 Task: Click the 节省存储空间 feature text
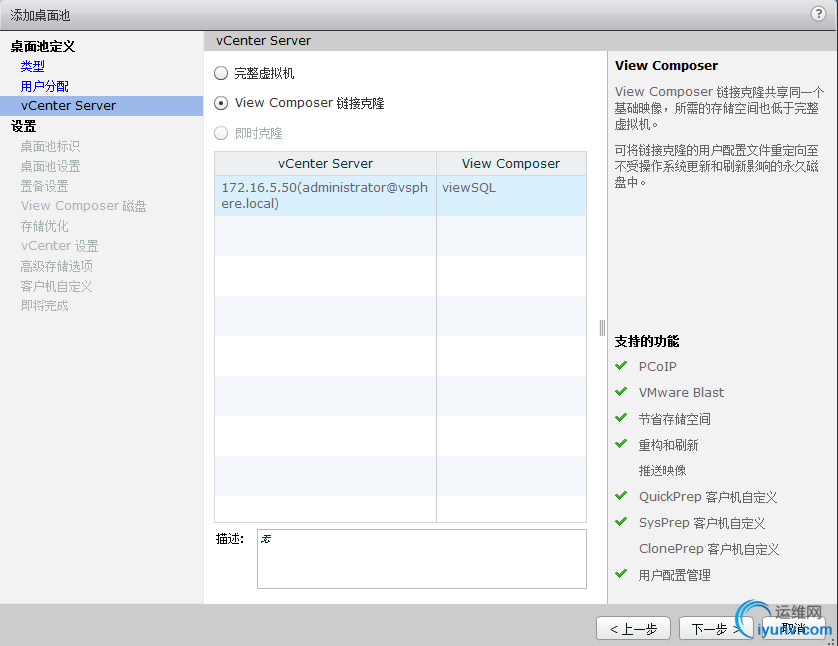674,419
